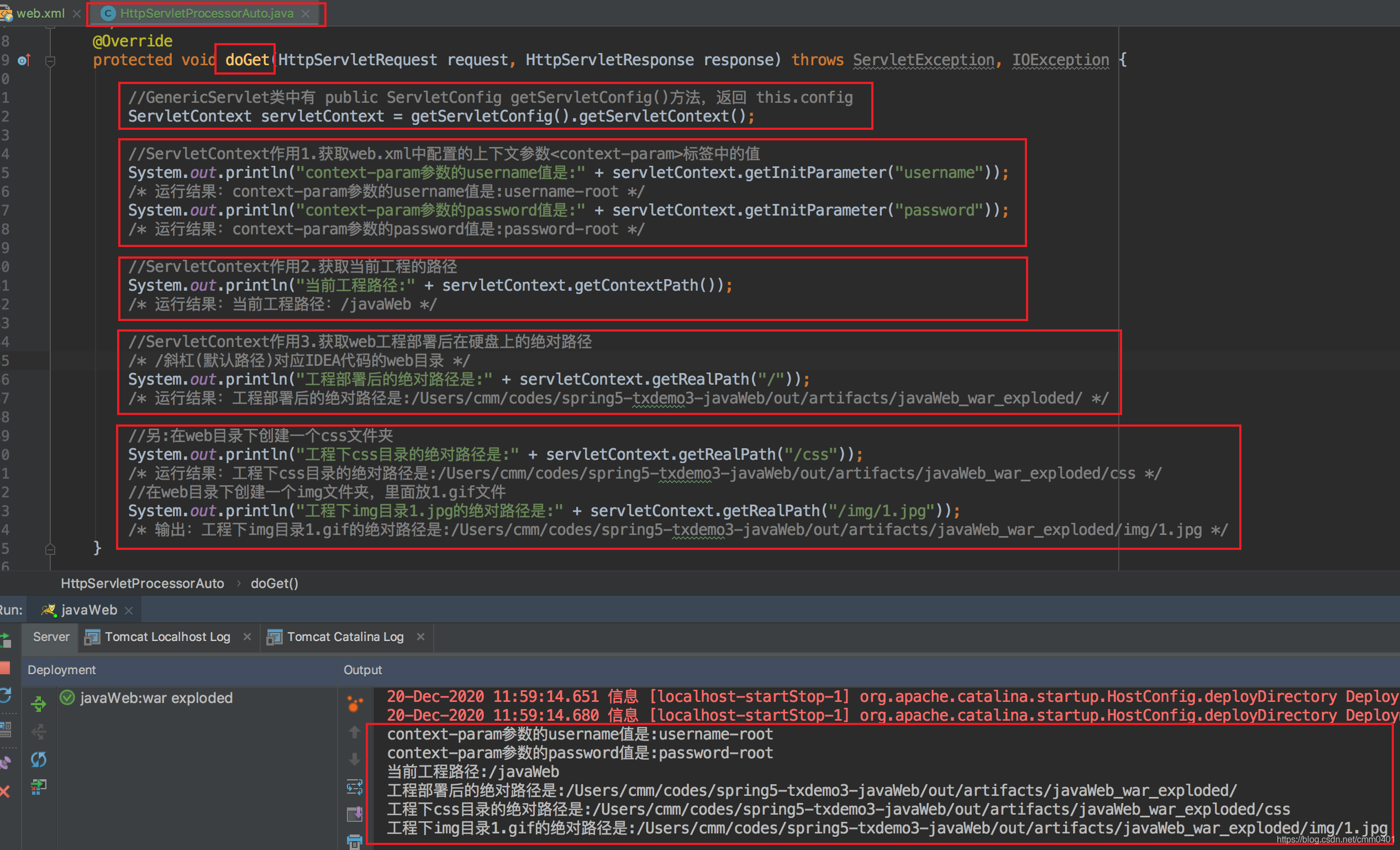Viewport: 1400px width, 850px height.
Task: Toggle Scroll to End of output
Action: [355, 814]
